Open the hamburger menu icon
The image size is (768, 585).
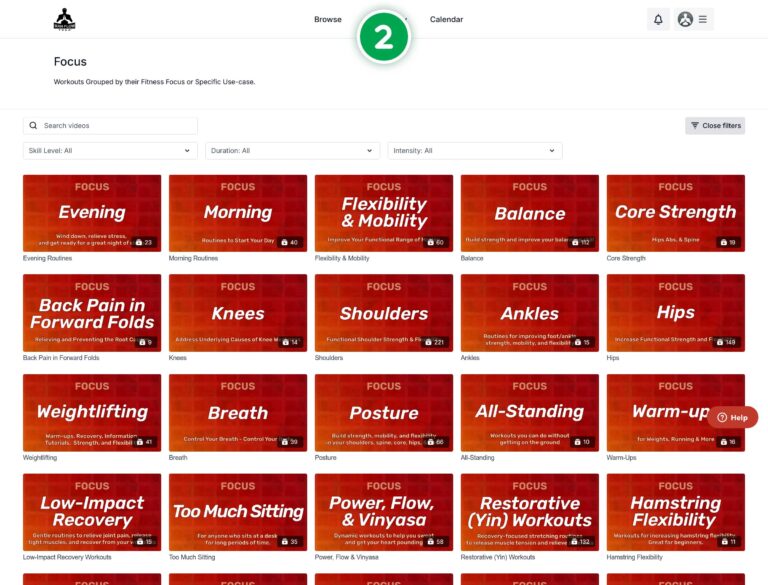coord(703,20)
